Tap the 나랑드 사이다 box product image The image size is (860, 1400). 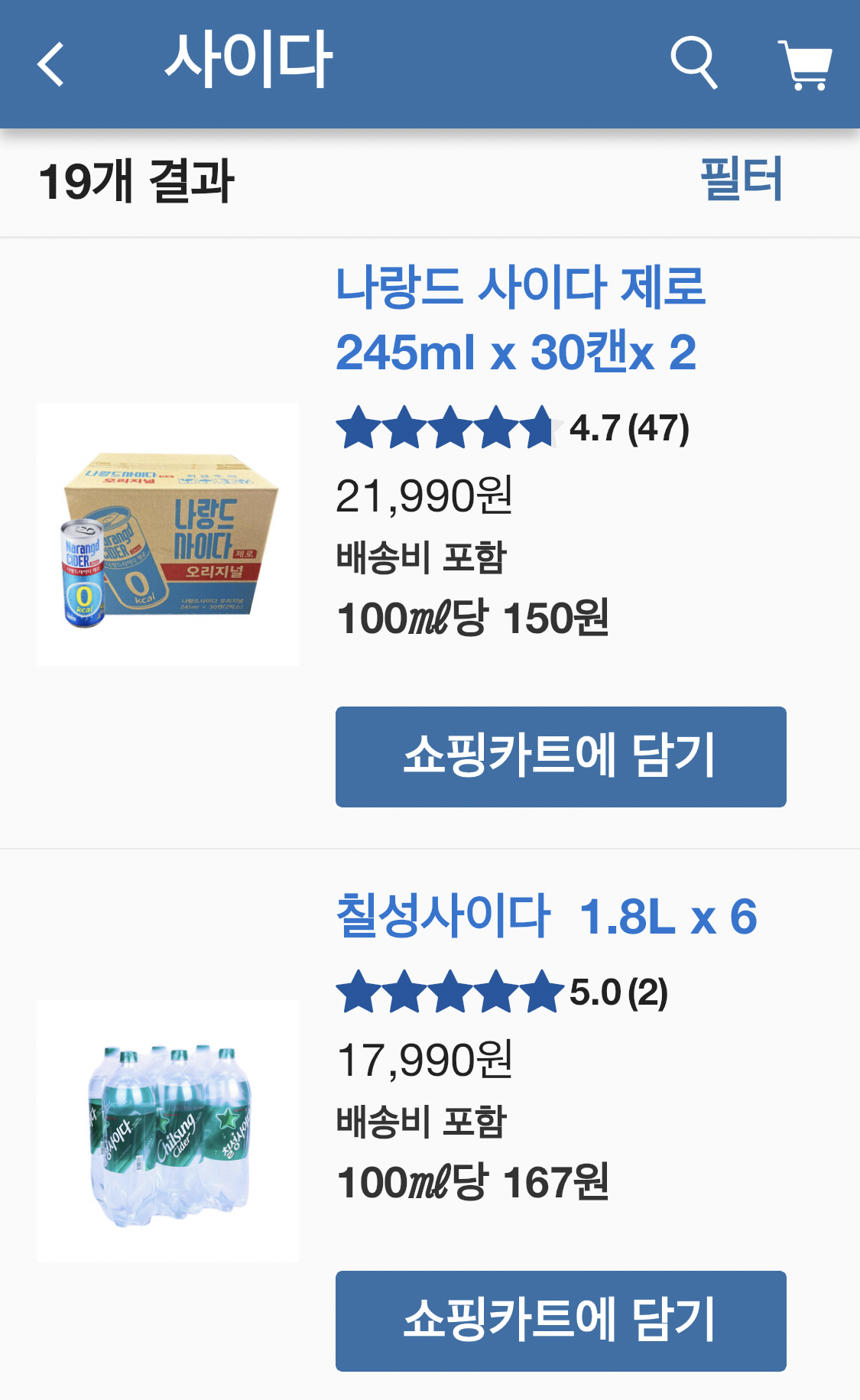pos(167,534)
